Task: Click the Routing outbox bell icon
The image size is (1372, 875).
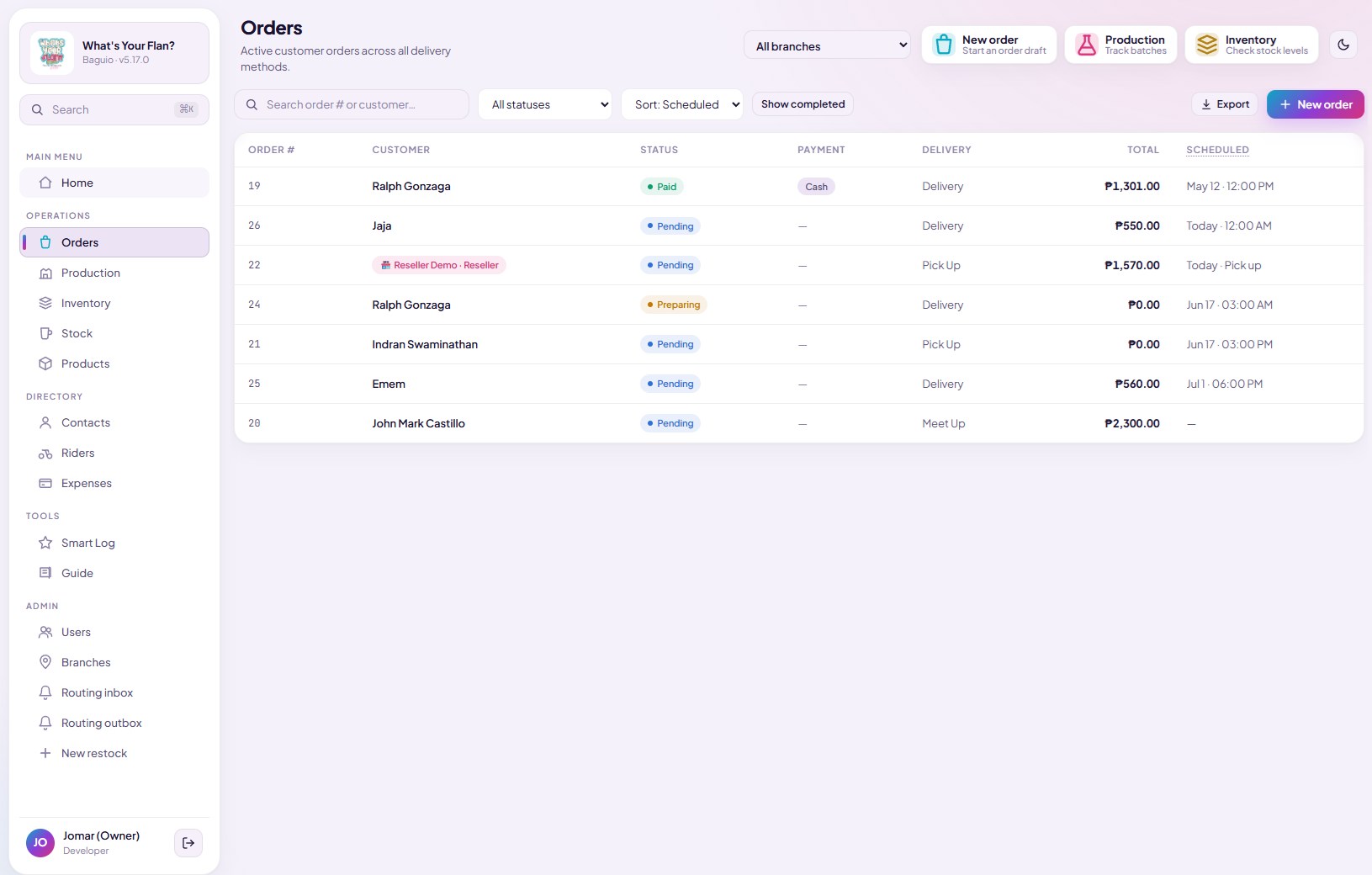Action: [x=45, y=723]
